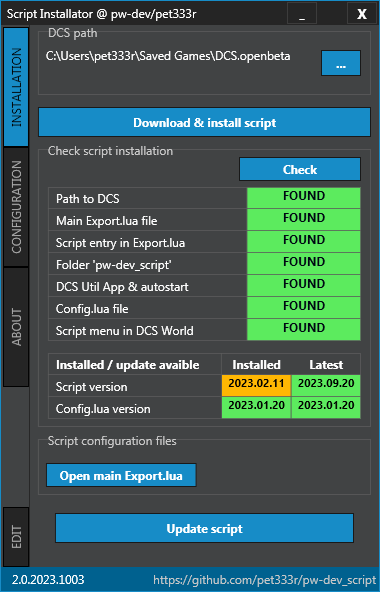Select the 'DCS Util App & autostart' row label
Screen dimensions: 380x592
122,287
